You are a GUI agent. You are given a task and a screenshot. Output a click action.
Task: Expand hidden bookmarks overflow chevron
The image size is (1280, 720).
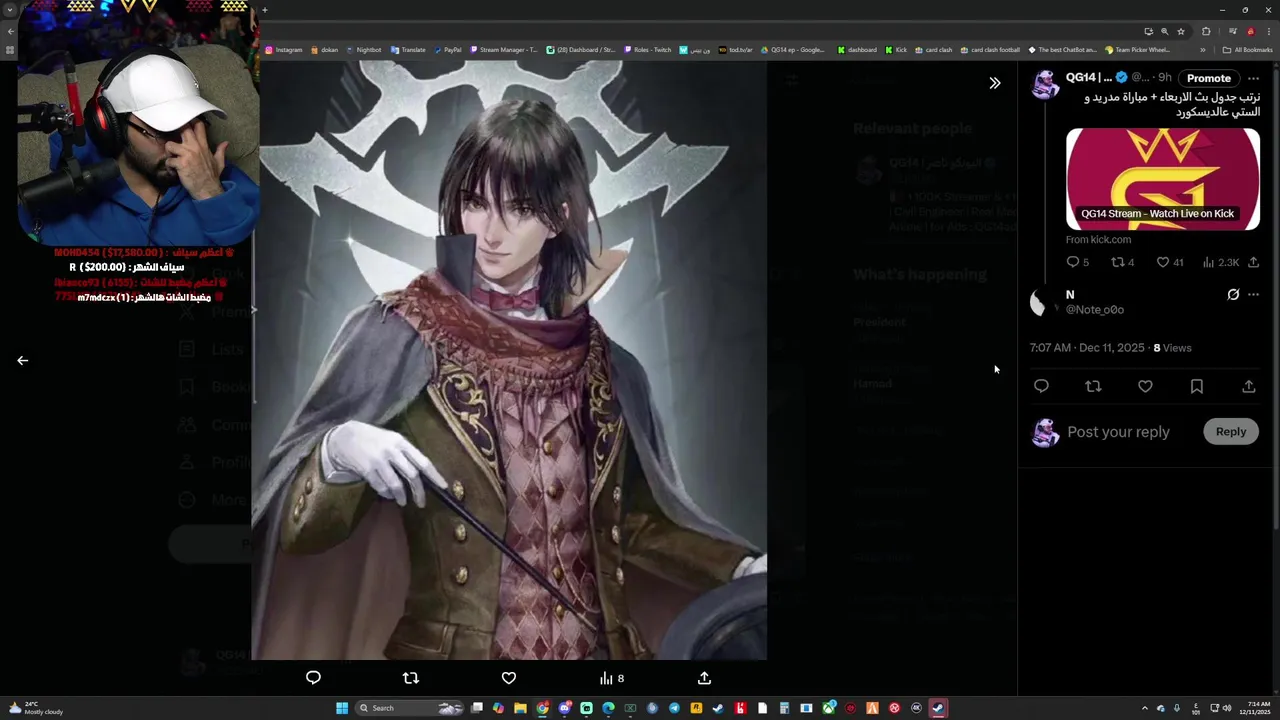pyautogui.click(x=1203, y=50)
